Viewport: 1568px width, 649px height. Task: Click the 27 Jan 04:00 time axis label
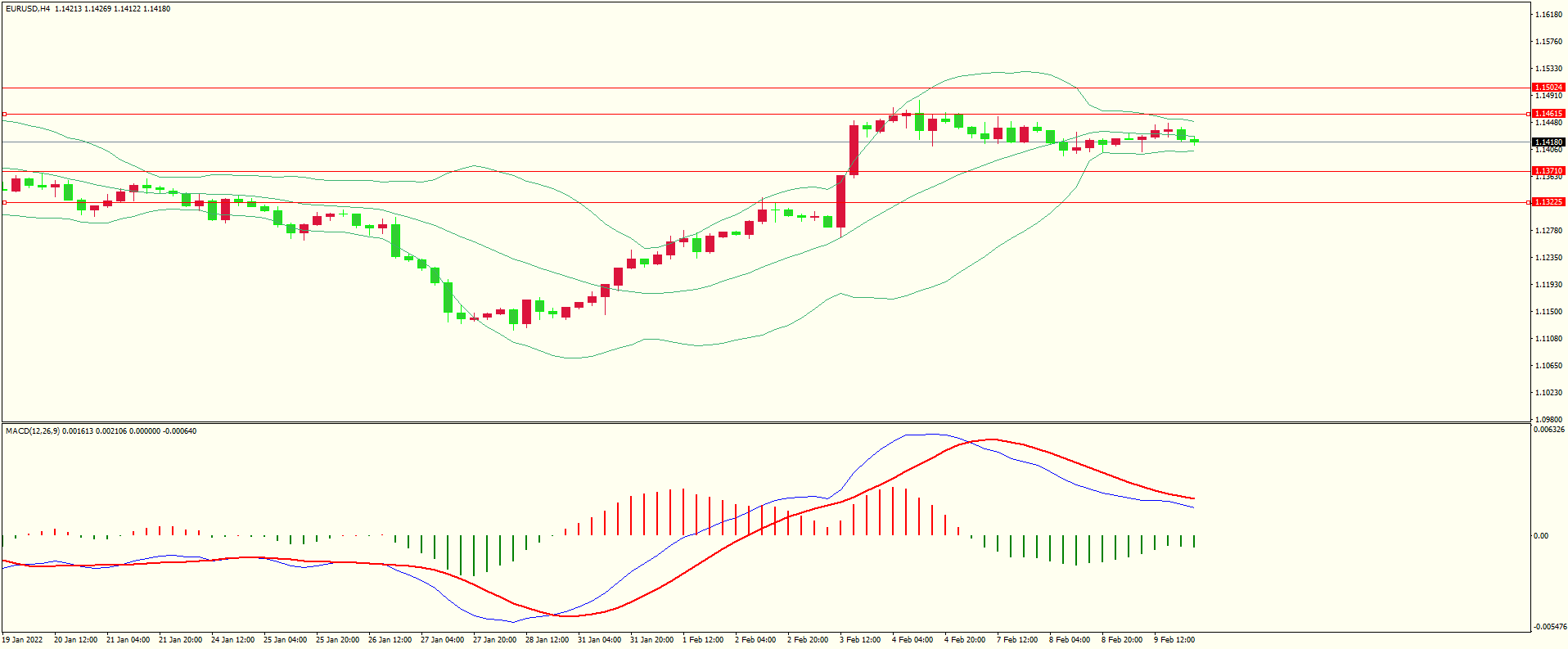[442, 640]
